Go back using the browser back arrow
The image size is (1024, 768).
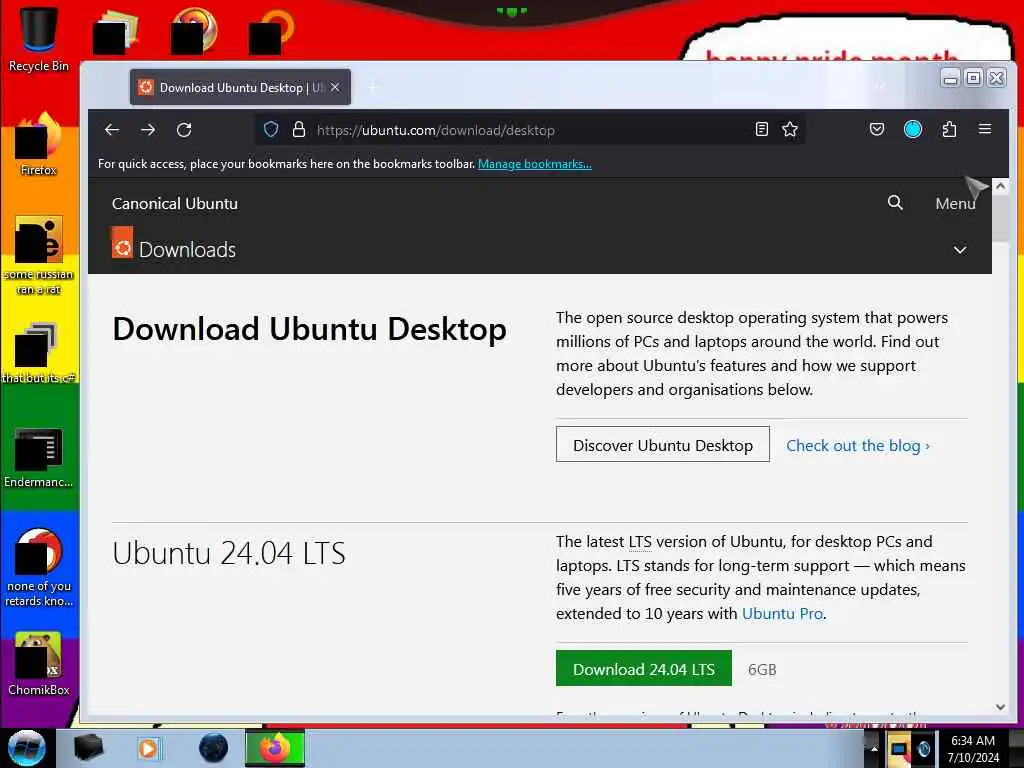(x=112, y=129)
